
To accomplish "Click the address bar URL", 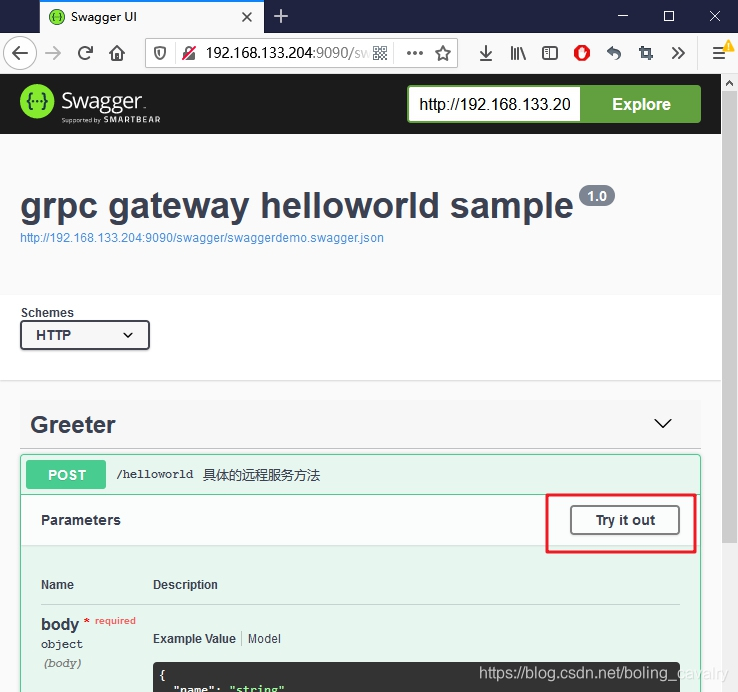I will (x=286, y=53).
